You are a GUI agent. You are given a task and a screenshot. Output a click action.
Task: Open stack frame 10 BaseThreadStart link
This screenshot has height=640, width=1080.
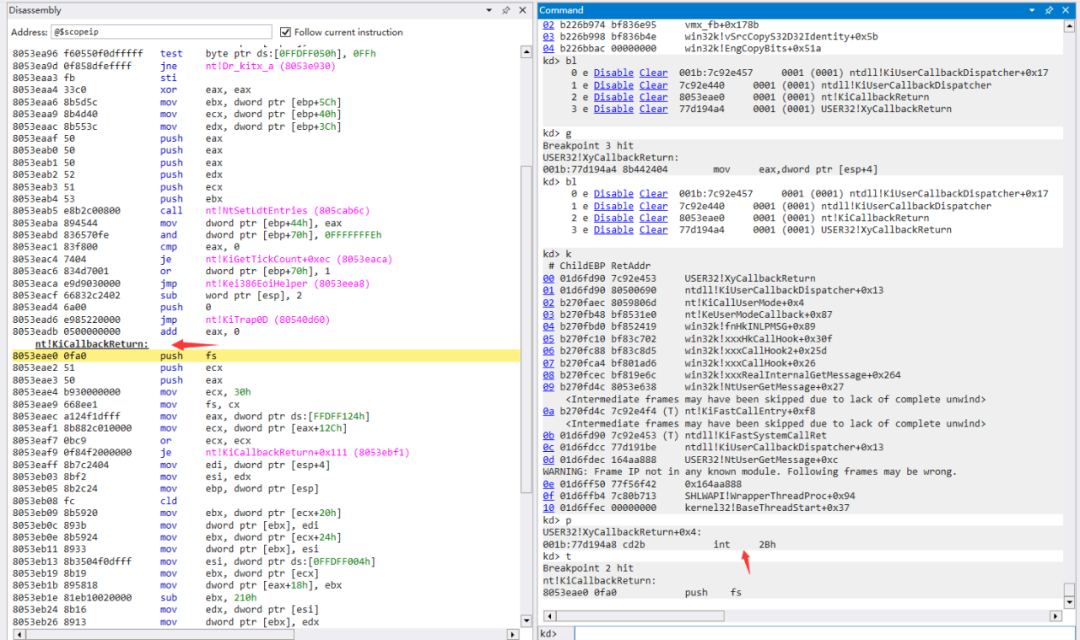click(548, 508)
